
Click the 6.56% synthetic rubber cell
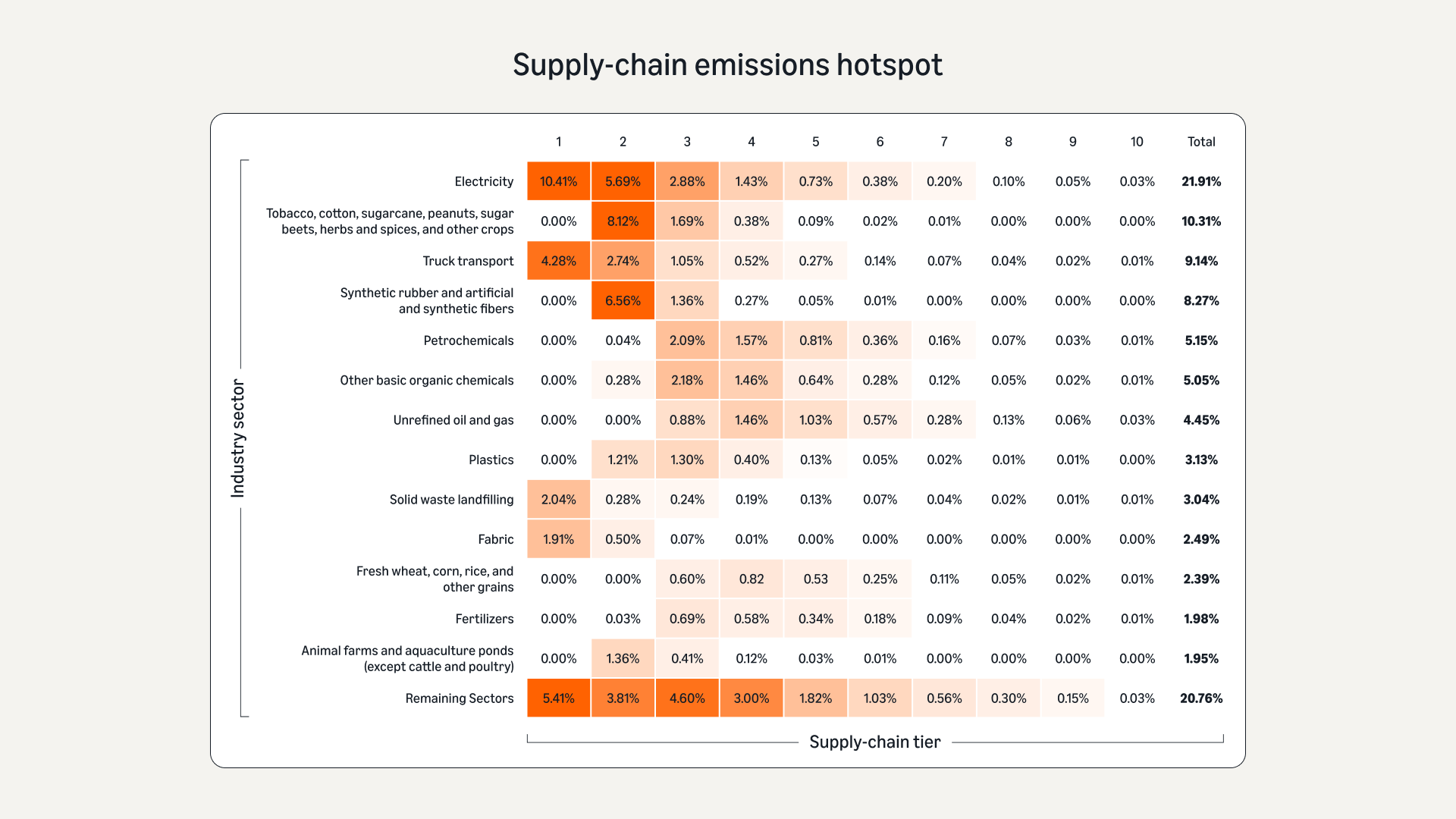pyautogui.click(x=623, y=301)
